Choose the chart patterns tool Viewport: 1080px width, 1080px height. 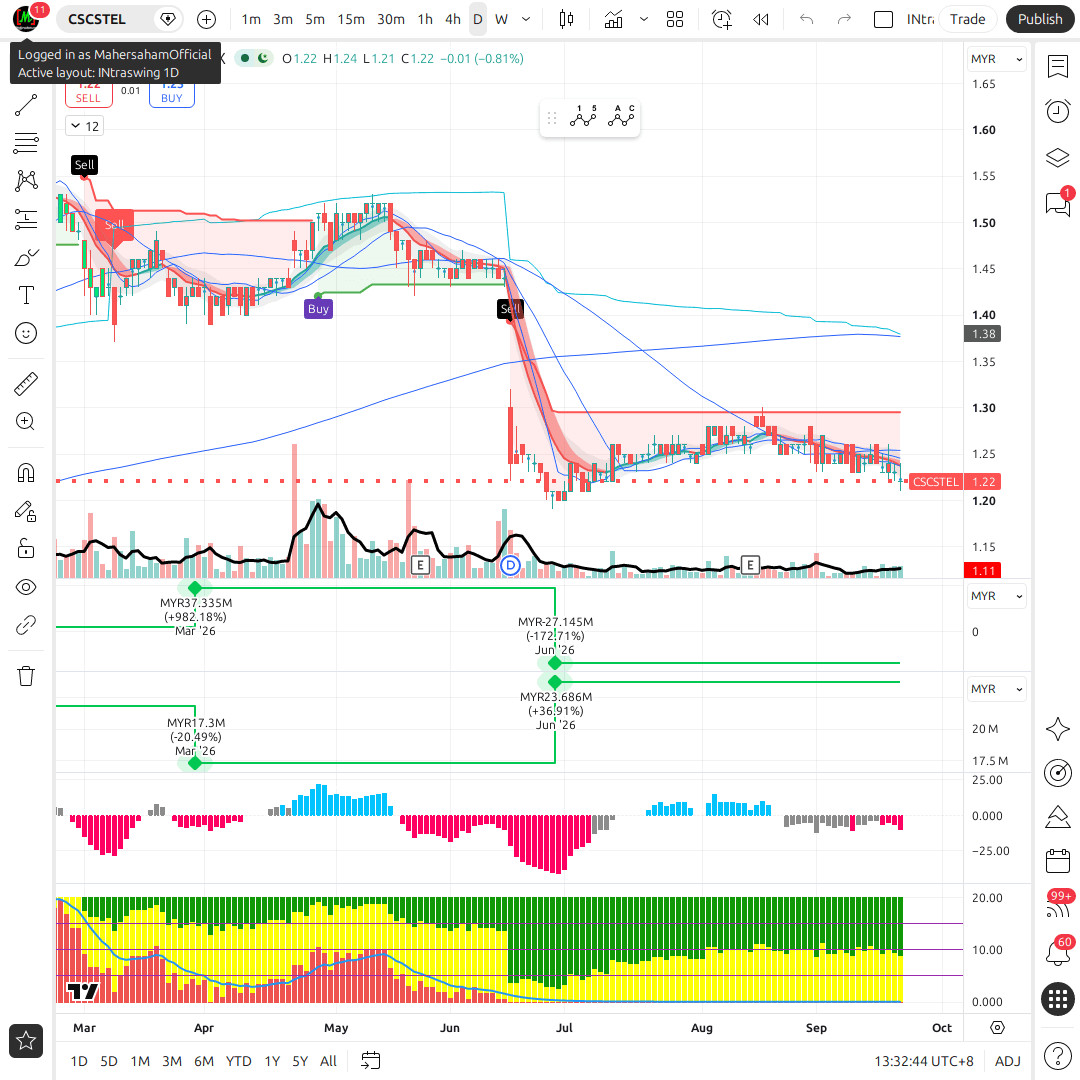(26, 181)
